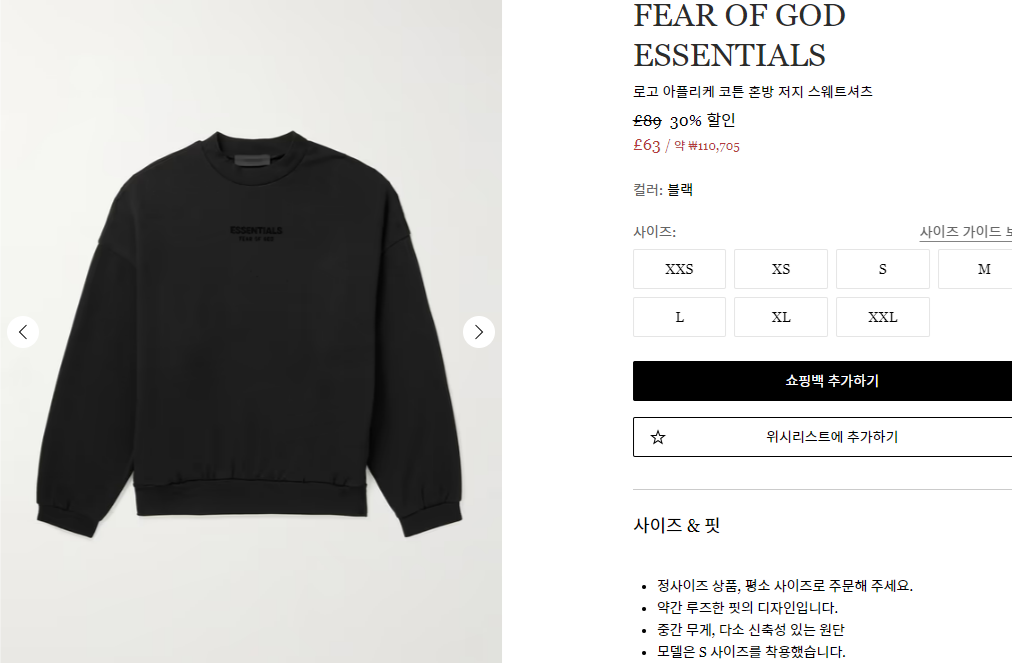
Task: Click the star icon on wishlist button
Action: 658,437
